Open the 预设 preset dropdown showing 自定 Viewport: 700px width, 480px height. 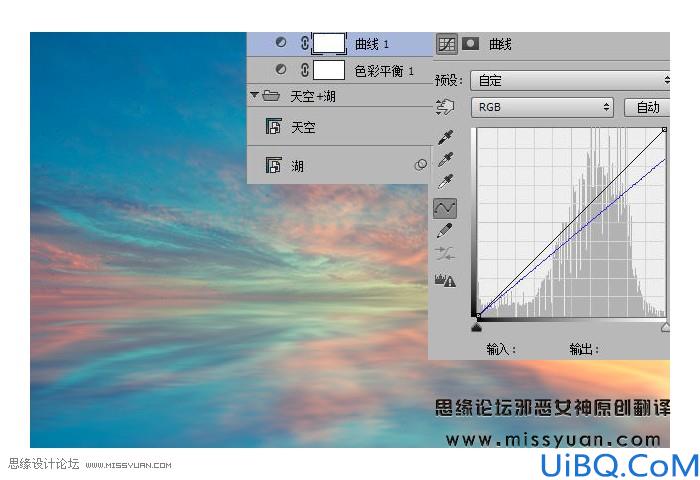[x=571, y=80]
